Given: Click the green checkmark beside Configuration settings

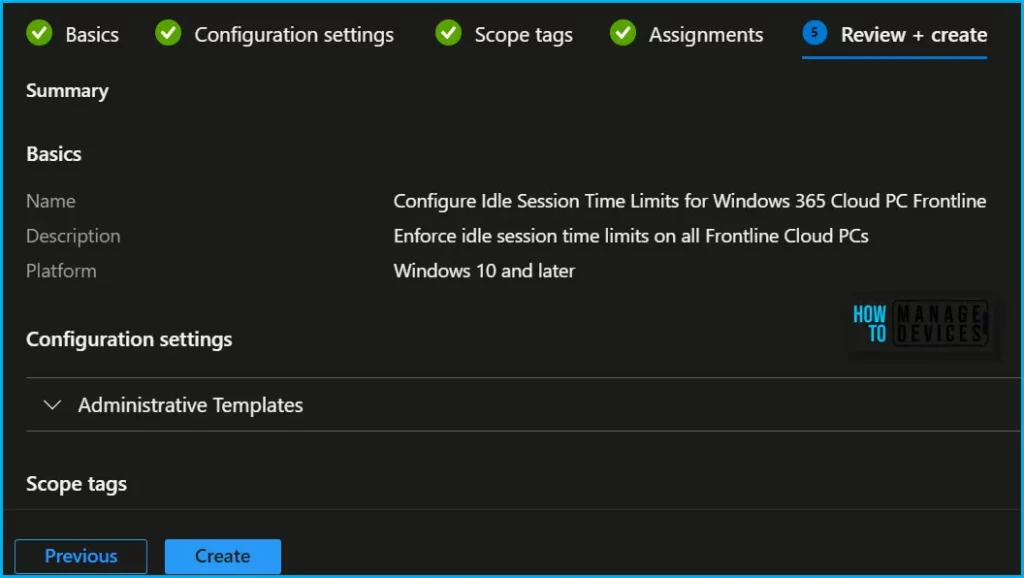Looking at the screenshot, I should (x=168, y=33).
